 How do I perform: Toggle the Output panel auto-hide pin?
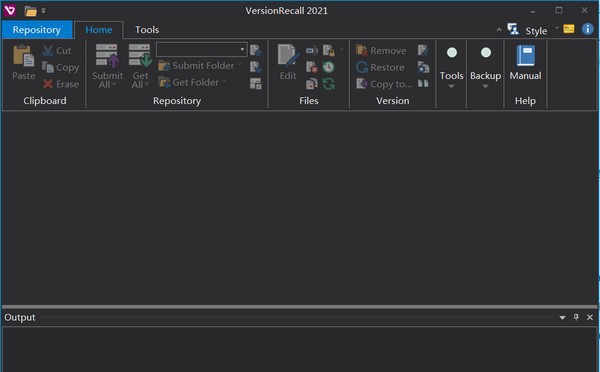(x=576, y=317)
